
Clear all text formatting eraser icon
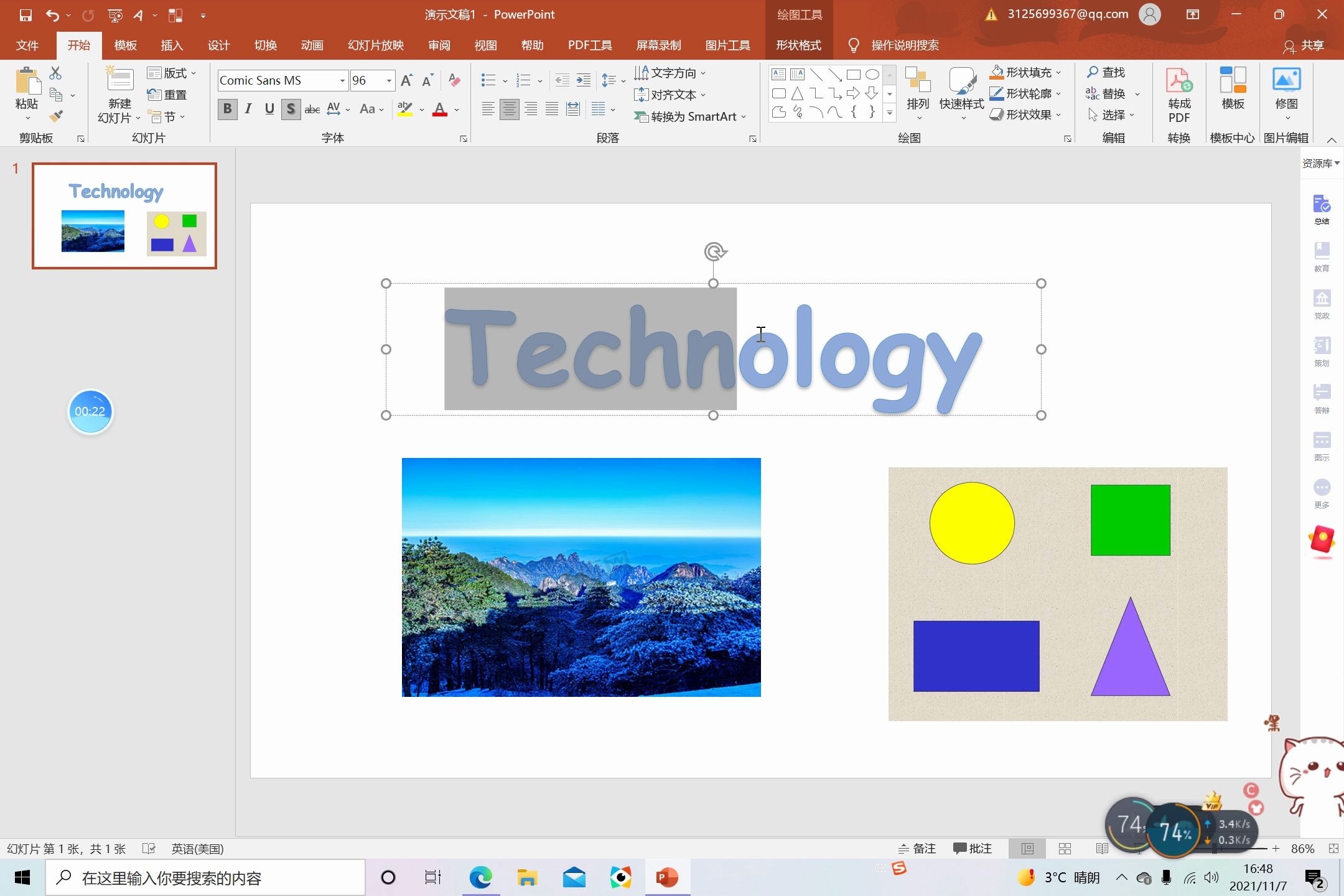pos(454,80)
